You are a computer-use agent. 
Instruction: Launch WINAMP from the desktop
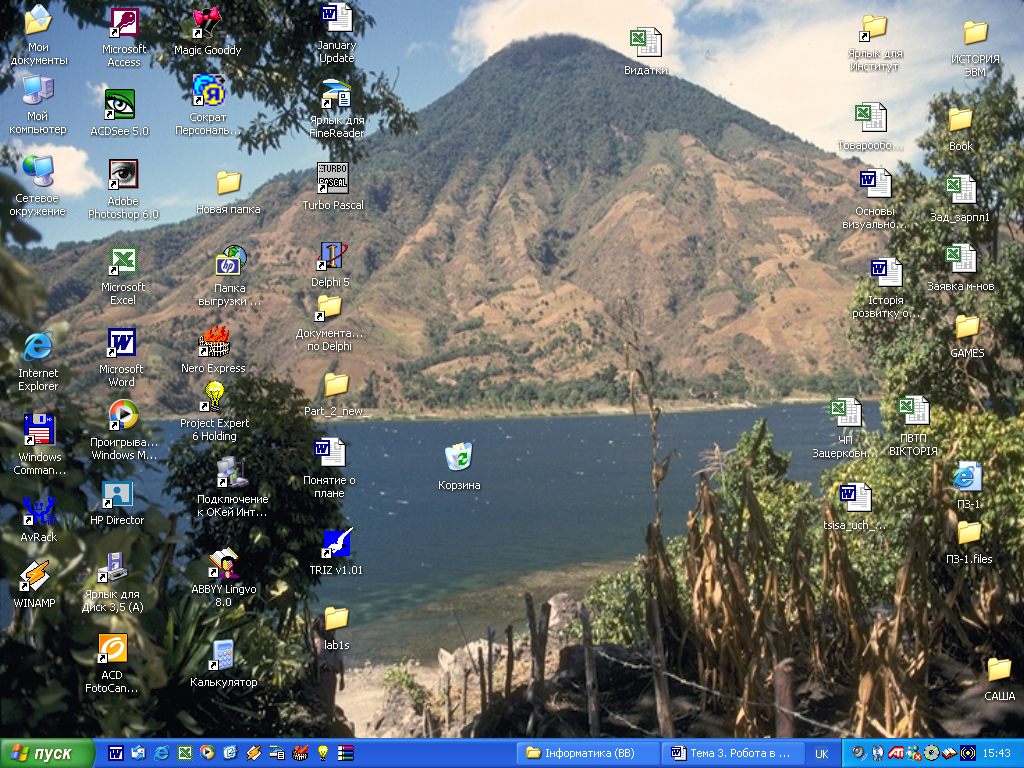35,576
